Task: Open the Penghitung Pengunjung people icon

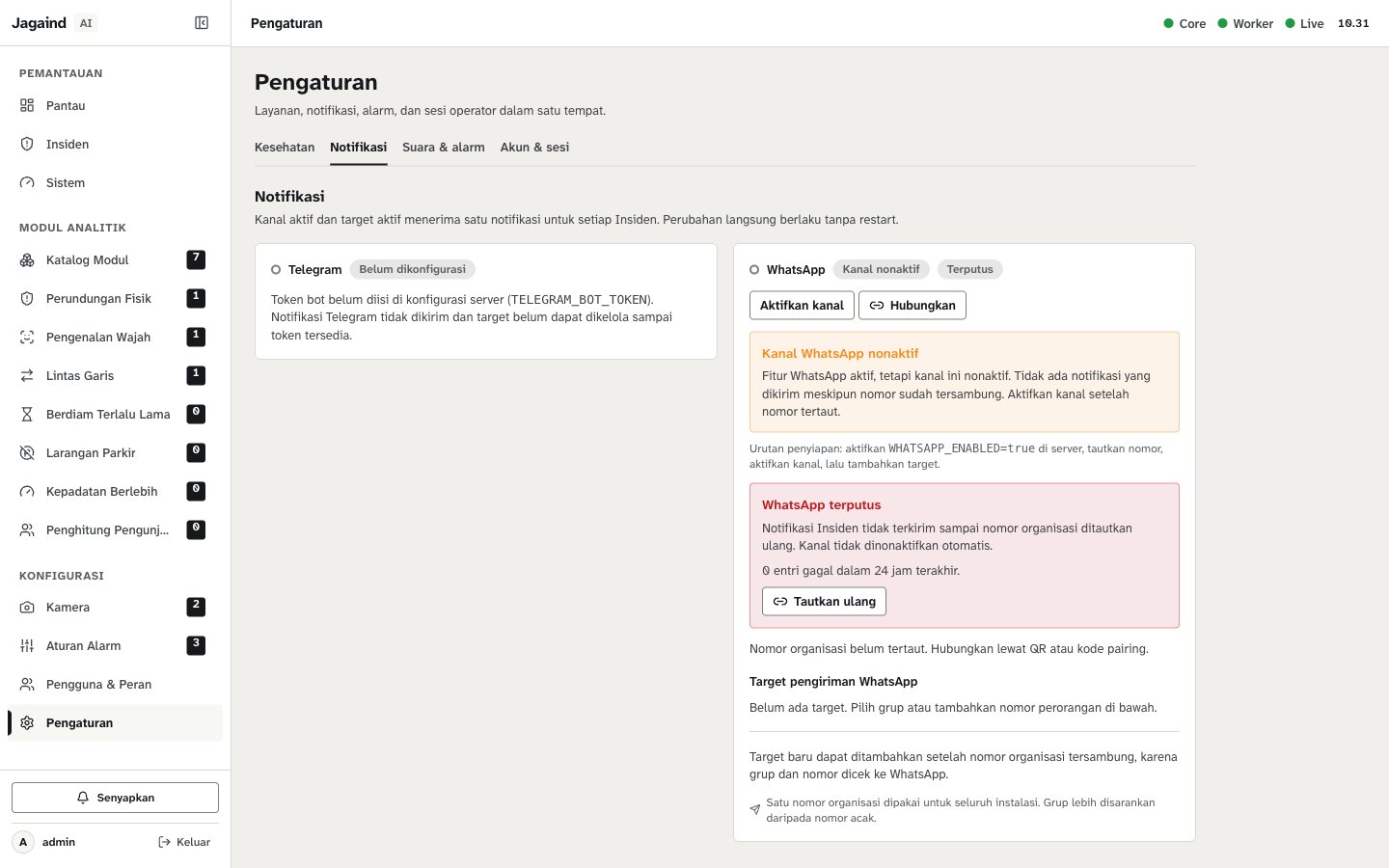Action: coord(27,529)
